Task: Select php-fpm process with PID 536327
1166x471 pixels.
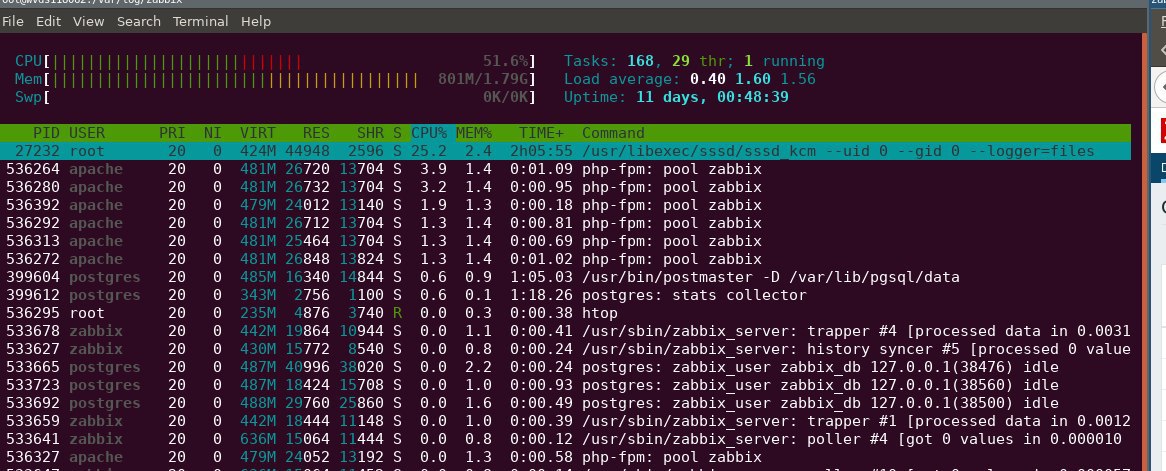Action: pos(565,457)
